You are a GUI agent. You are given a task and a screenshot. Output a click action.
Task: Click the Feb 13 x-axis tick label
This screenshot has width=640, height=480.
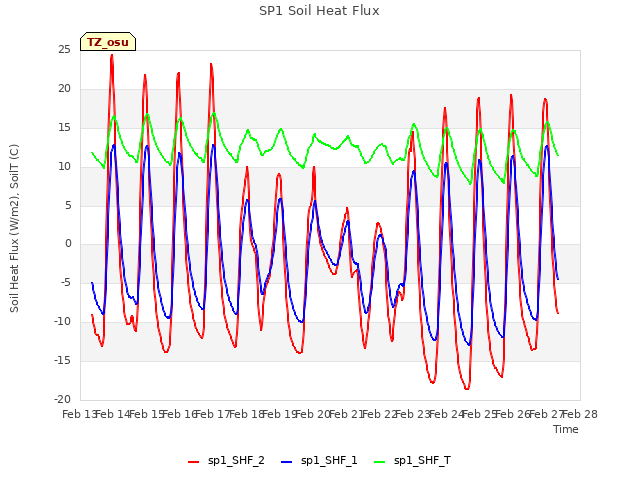(x=79, y=414)
